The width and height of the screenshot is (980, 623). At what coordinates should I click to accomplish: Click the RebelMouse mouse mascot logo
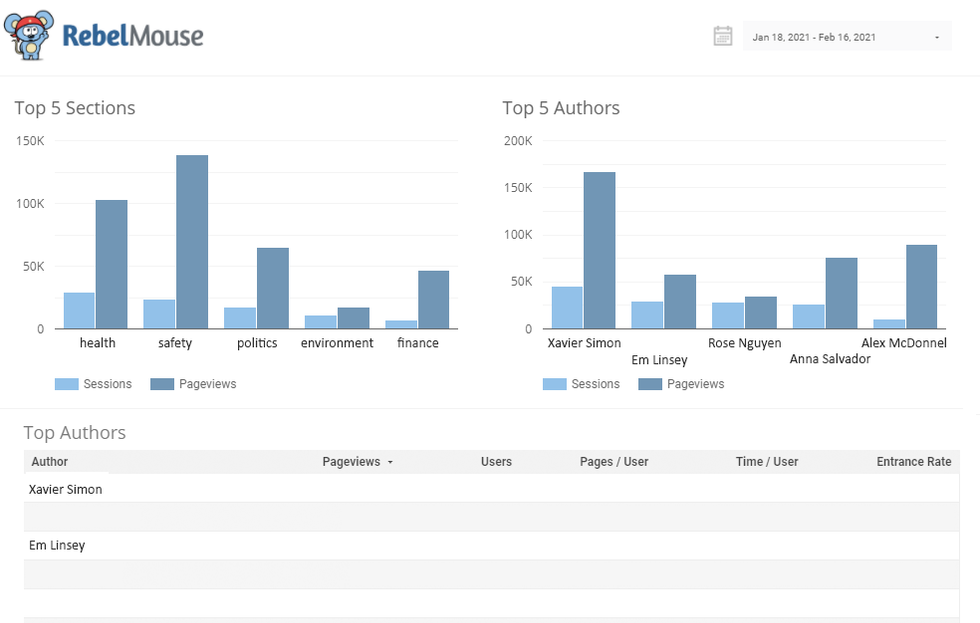28,37
